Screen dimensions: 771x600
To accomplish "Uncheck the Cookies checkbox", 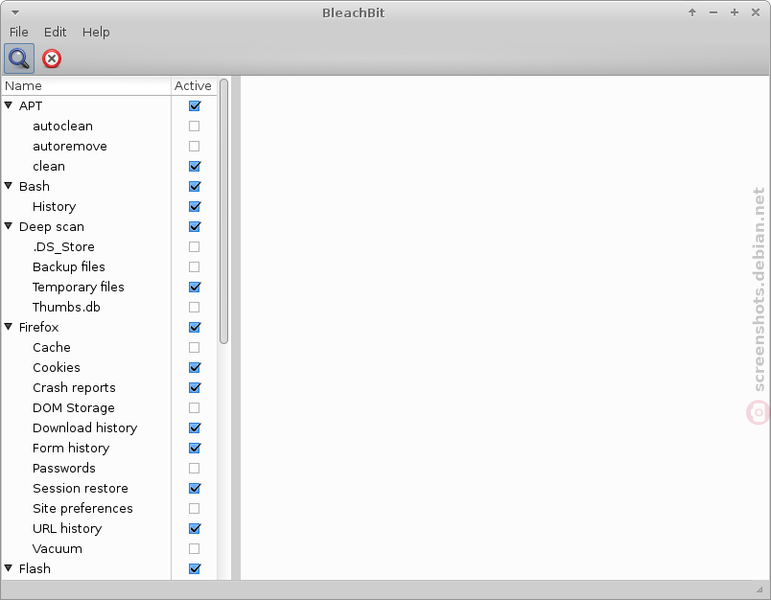I will (194, 368).
